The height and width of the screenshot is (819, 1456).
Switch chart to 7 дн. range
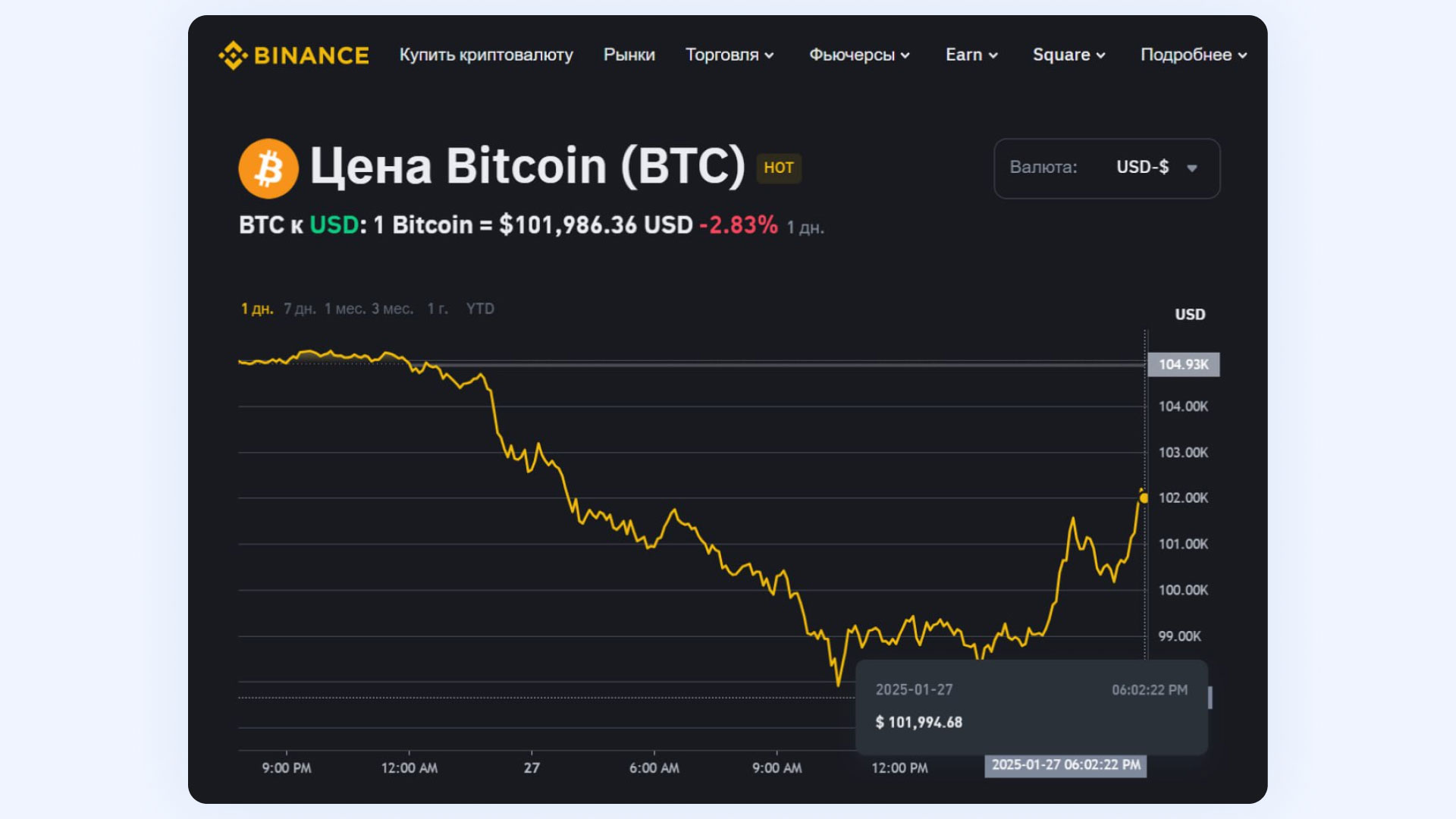[300, 309]
